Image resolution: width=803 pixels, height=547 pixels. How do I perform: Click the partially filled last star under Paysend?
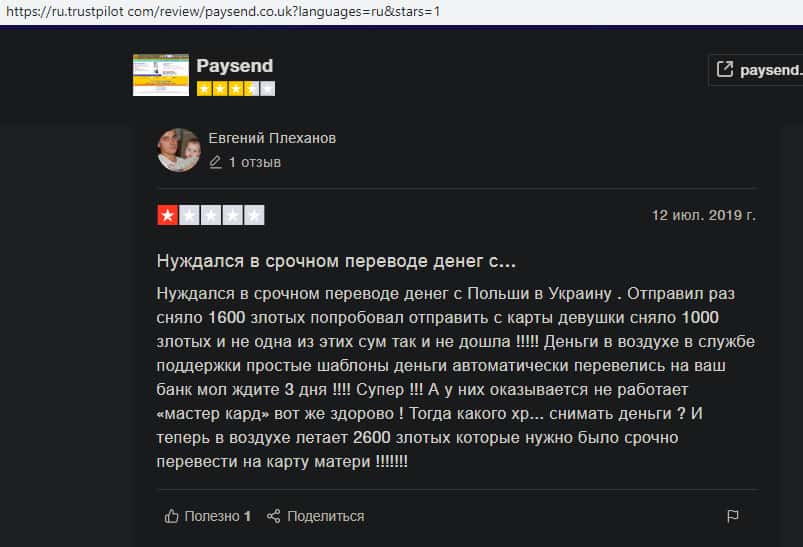tap(267, 89)
